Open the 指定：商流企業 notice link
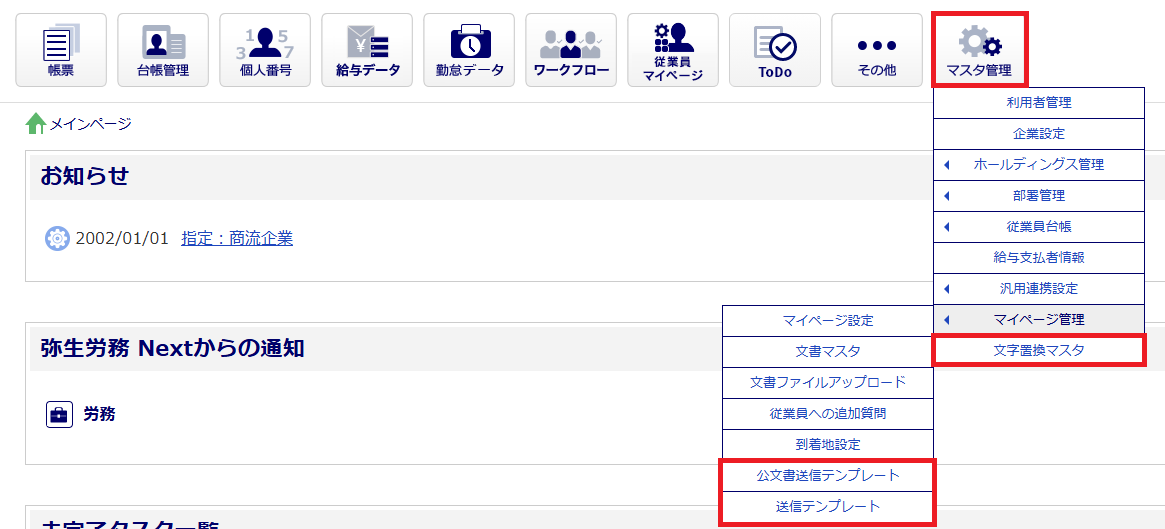This screenshot has width=1165, height=529. tap(237, 239)
